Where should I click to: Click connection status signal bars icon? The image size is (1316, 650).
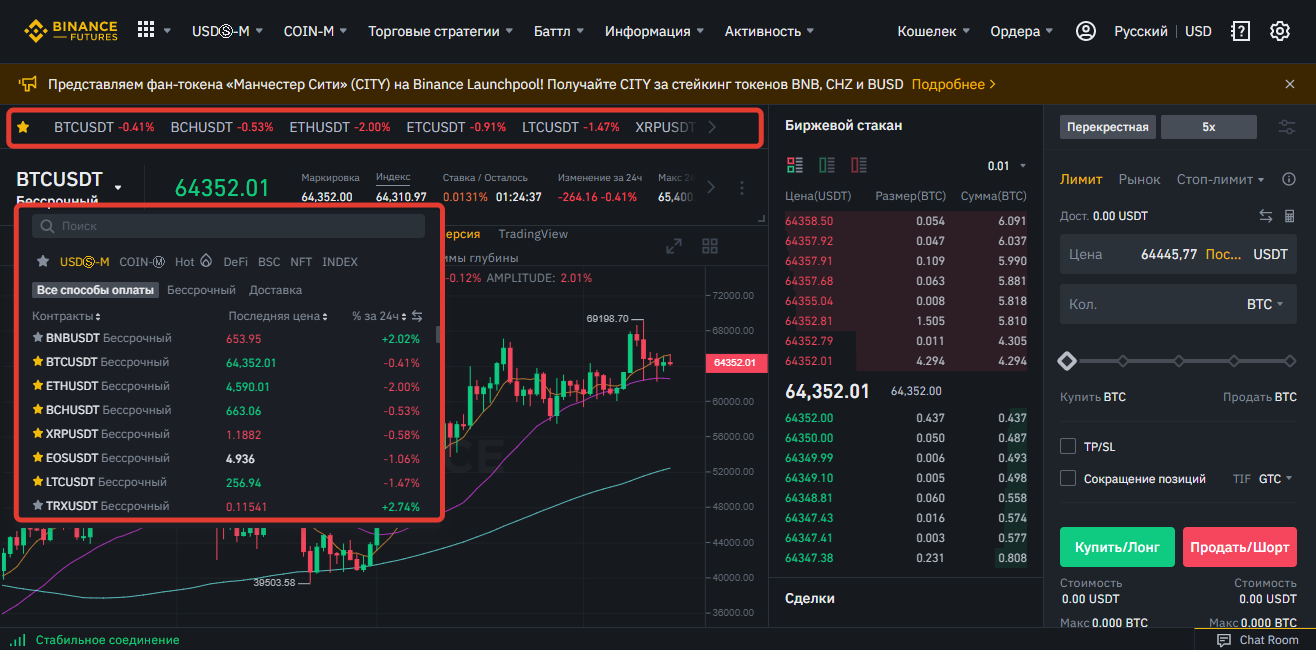(19, 640)
